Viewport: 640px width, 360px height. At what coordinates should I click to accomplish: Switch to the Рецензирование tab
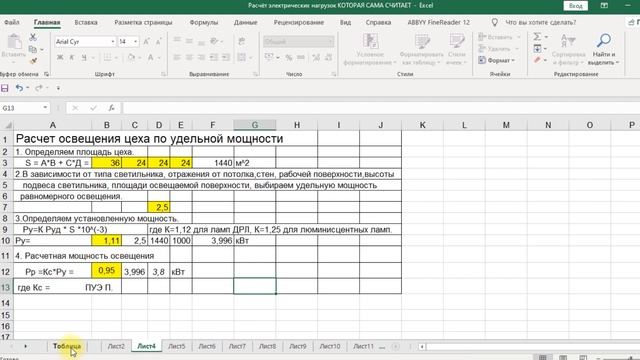299,22
